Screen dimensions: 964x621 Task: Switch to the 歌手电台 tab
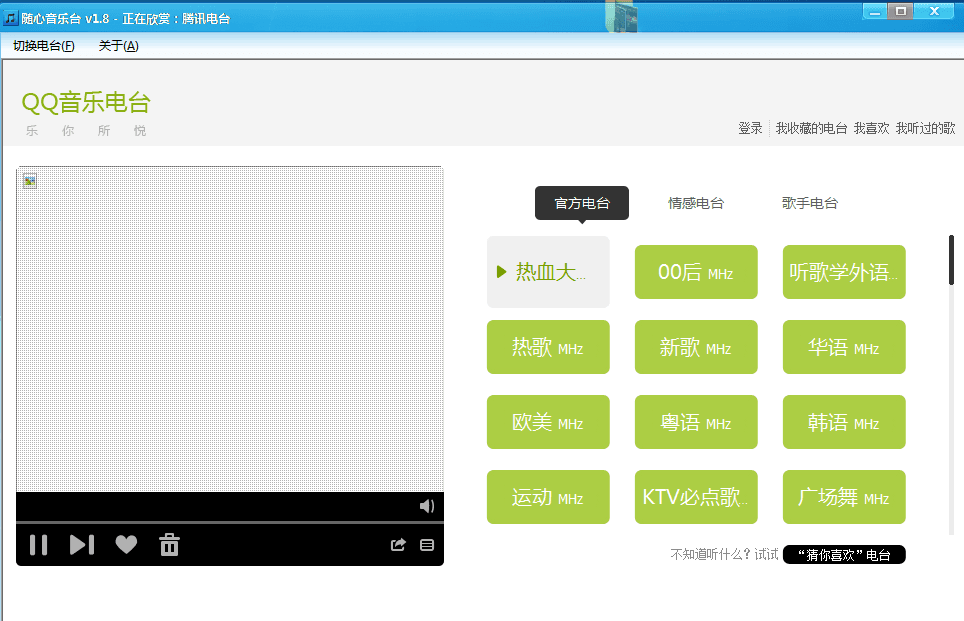click(810, 203)
